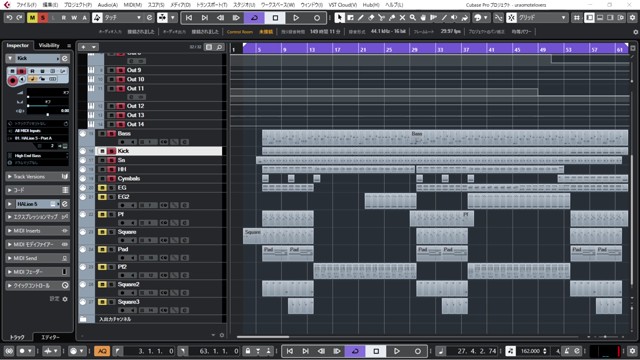640x360 pixels.
Task: Select the Range Selection tool
Action: (x=350, y=18)
